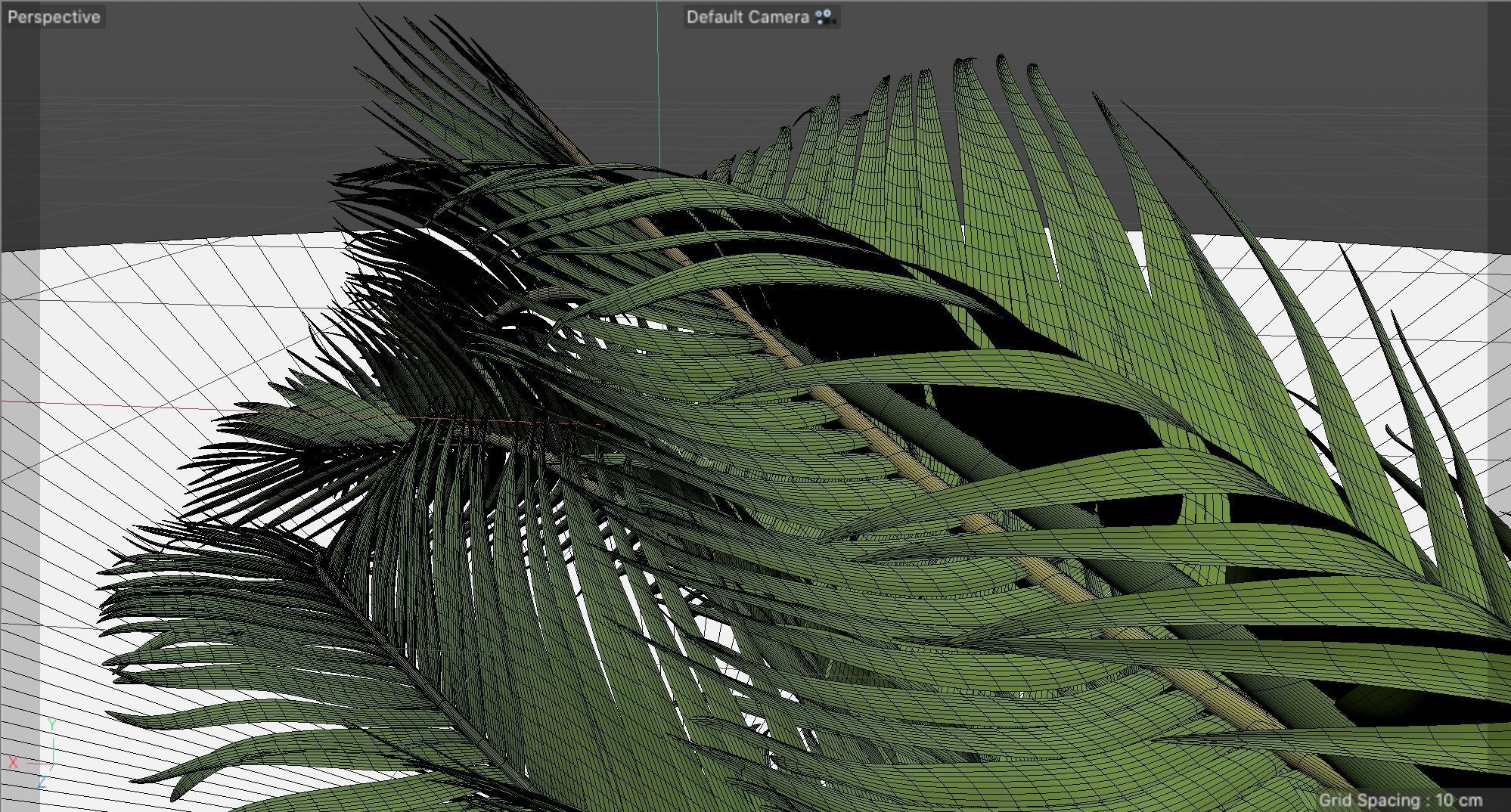Click the Default Camera label
This screenshot has height=812, width=1511.
coord(747,17)
